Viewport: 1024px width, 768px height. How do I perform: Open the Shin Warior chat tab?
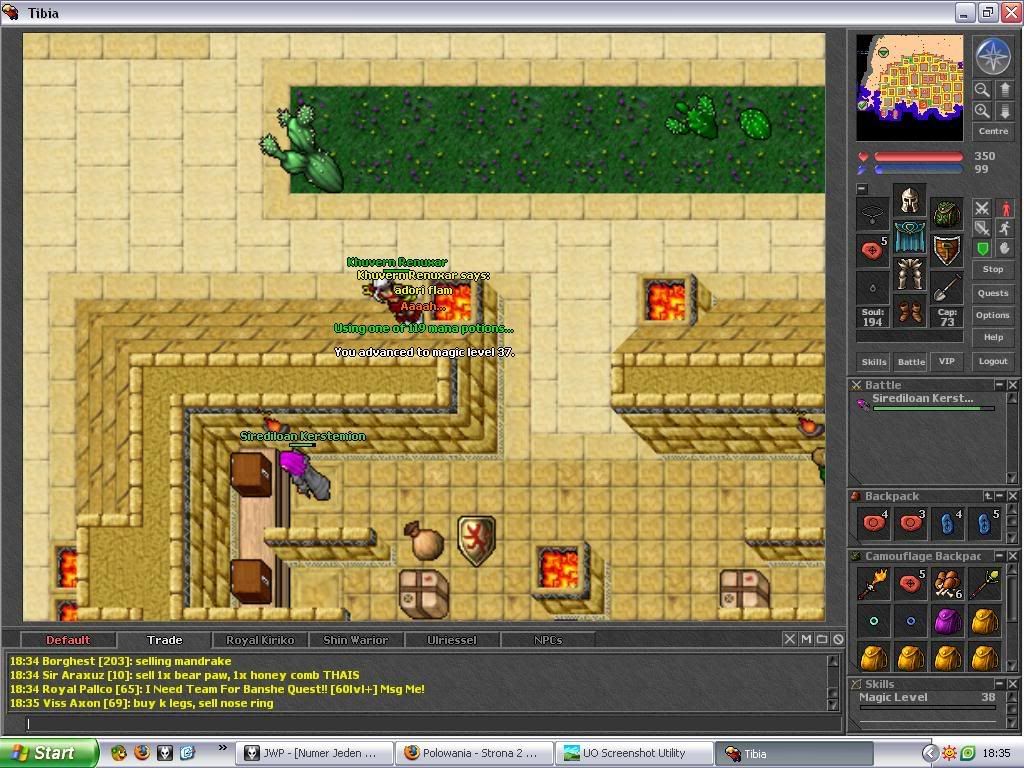[356, 640]
